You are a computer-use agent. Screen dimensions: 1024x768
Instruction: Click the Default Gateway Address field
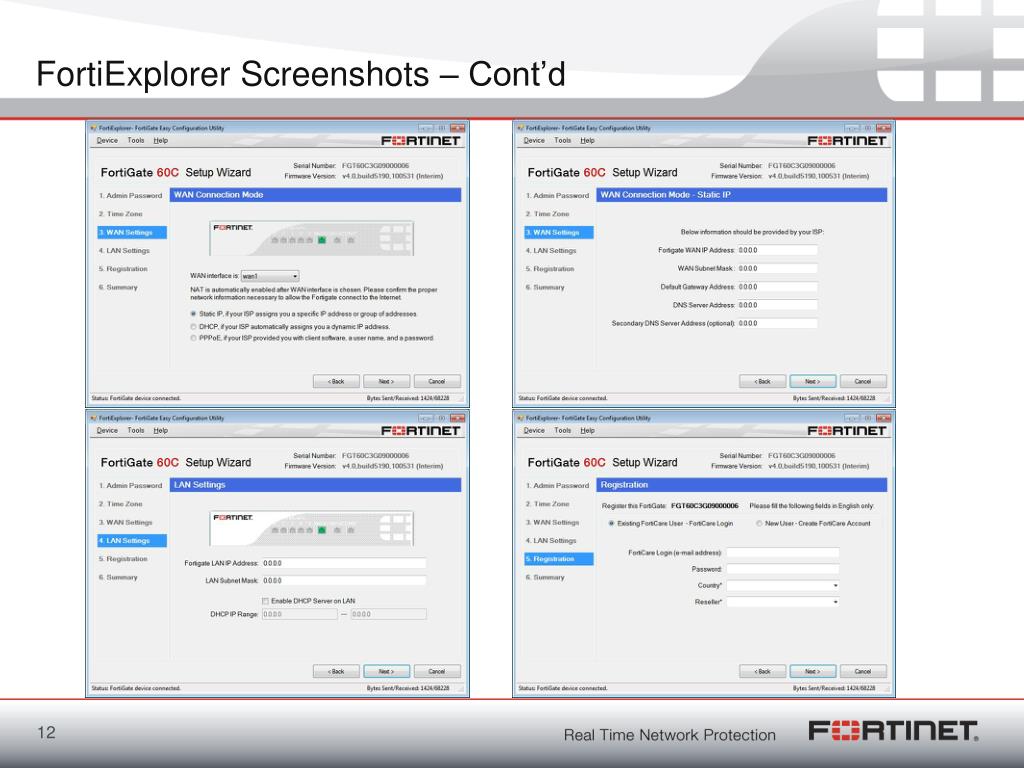pos(777,287)
